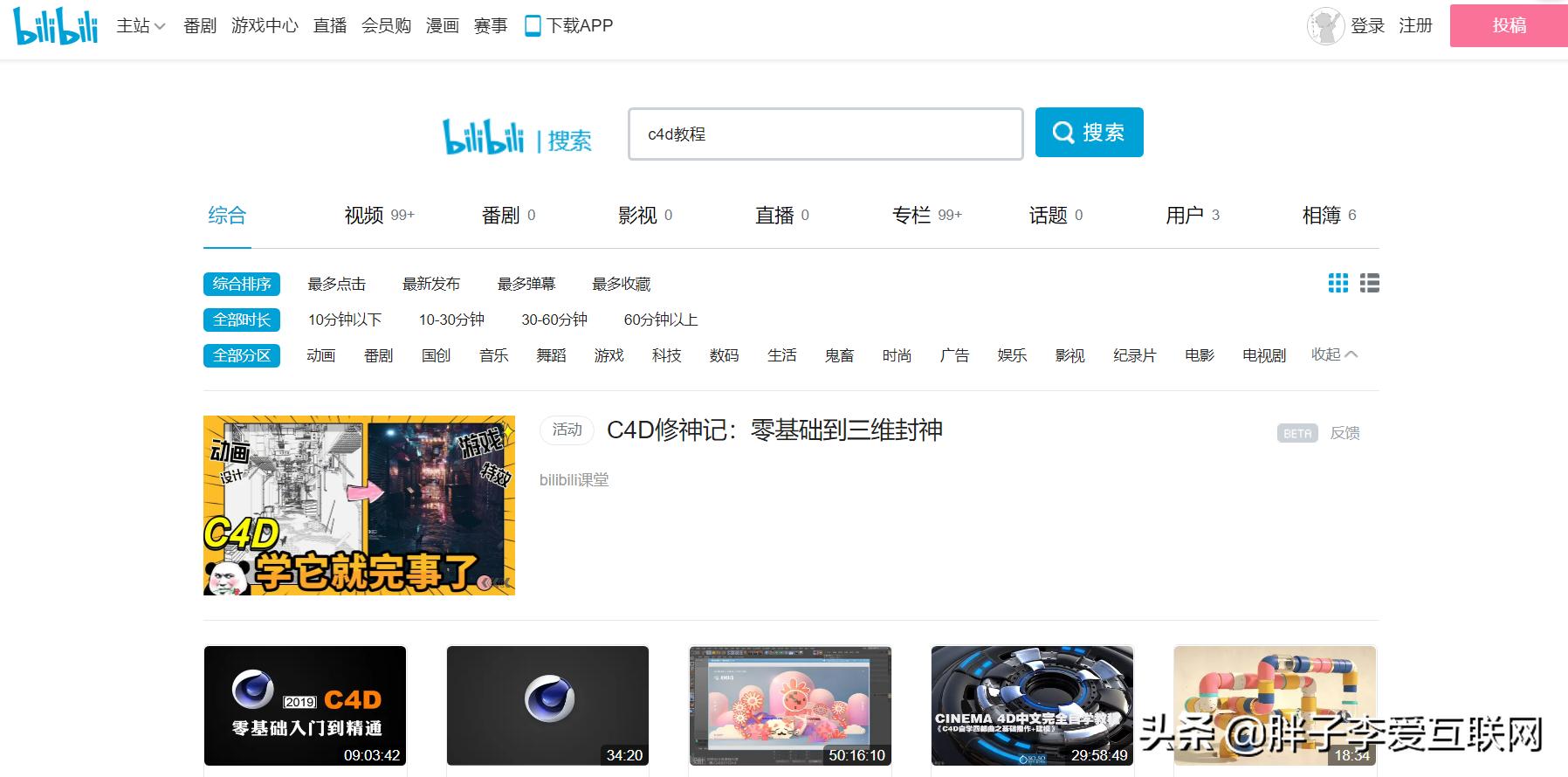Sort results by 最多弹幕

click(x=526, y=284)
